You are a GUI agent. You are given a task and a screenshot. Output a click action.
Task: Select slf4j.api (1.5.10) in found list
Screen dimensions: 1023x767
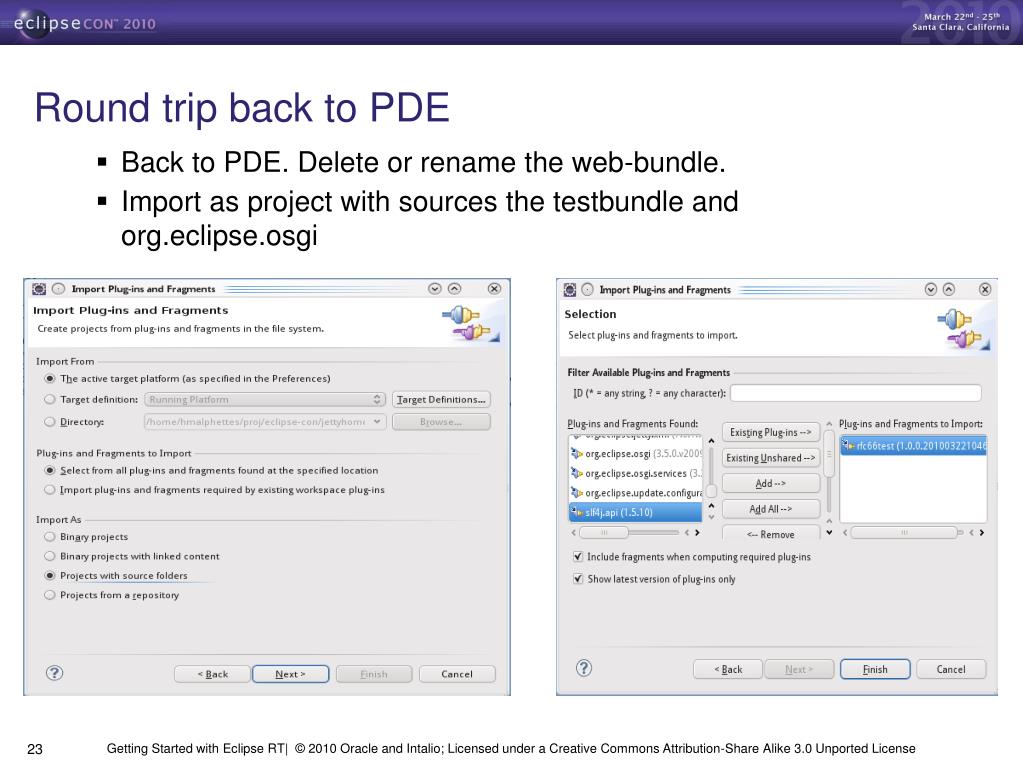click(x=635, y=512)
